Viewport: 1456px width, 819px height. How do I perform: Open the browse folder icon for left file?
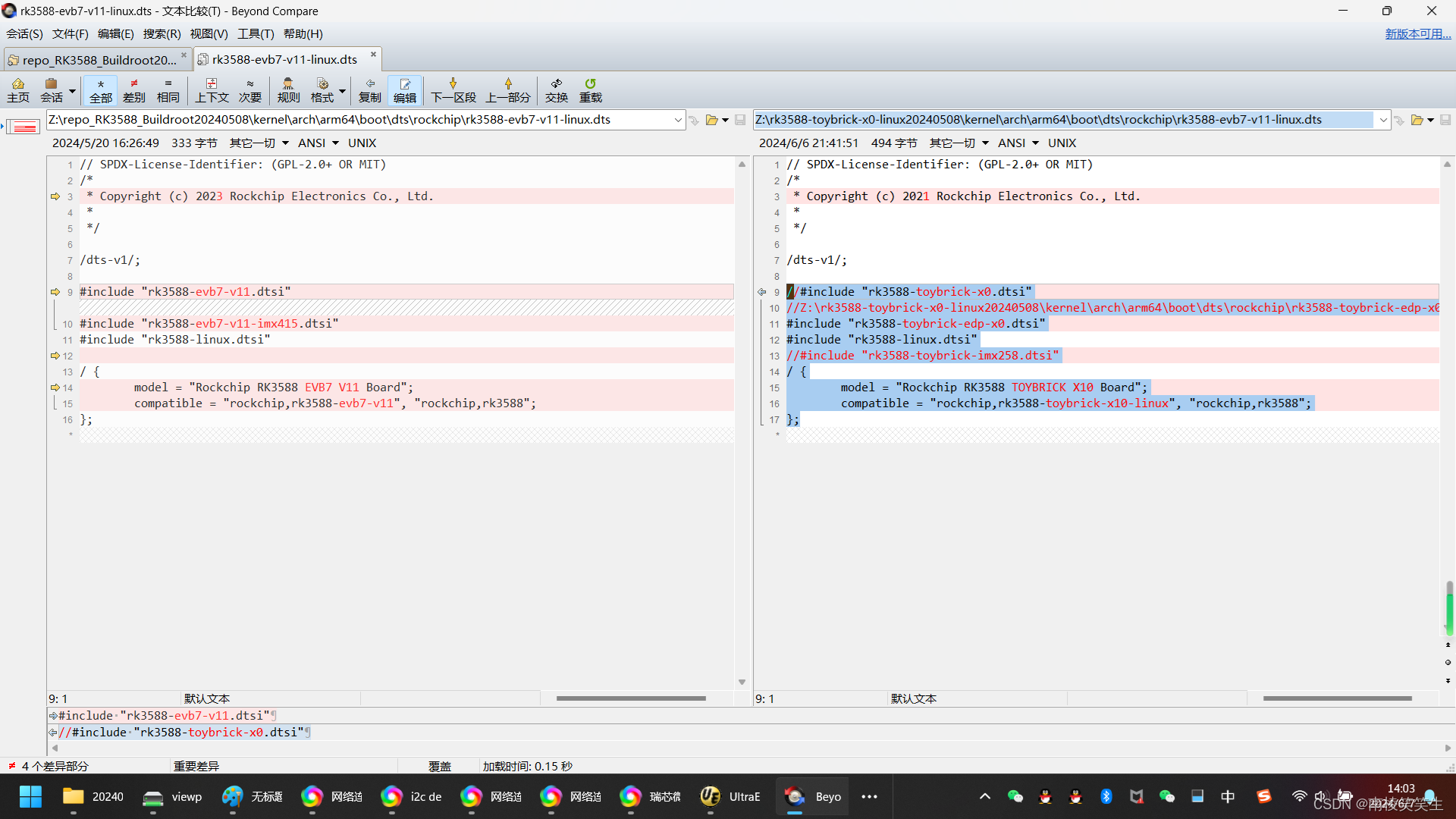(x=711, y=120)
